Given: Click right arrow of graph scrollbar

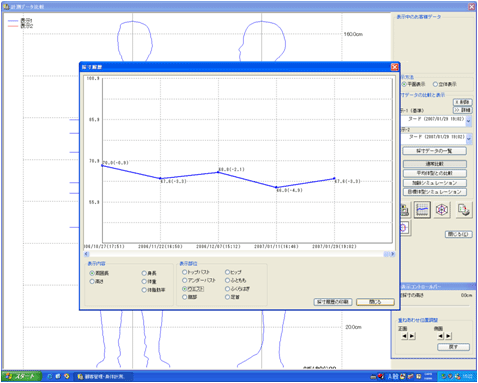Looking at the screenshot, I should 392,254.
